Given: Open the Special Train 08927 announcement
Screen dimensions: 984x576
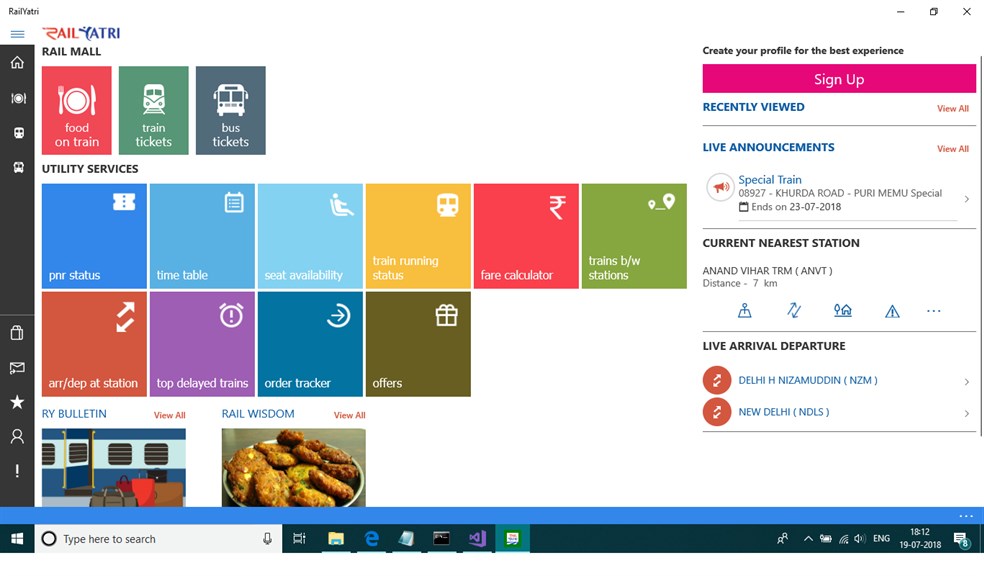Looking at the screenshot, I should [x=839, y=193].
